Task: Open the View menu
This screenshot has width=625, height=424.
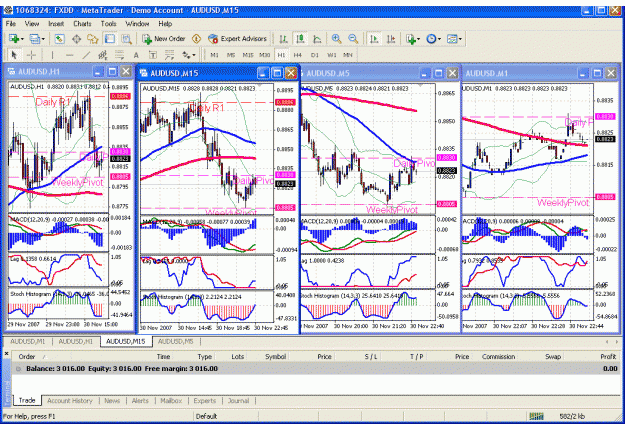Action: [x=32, y=24]
